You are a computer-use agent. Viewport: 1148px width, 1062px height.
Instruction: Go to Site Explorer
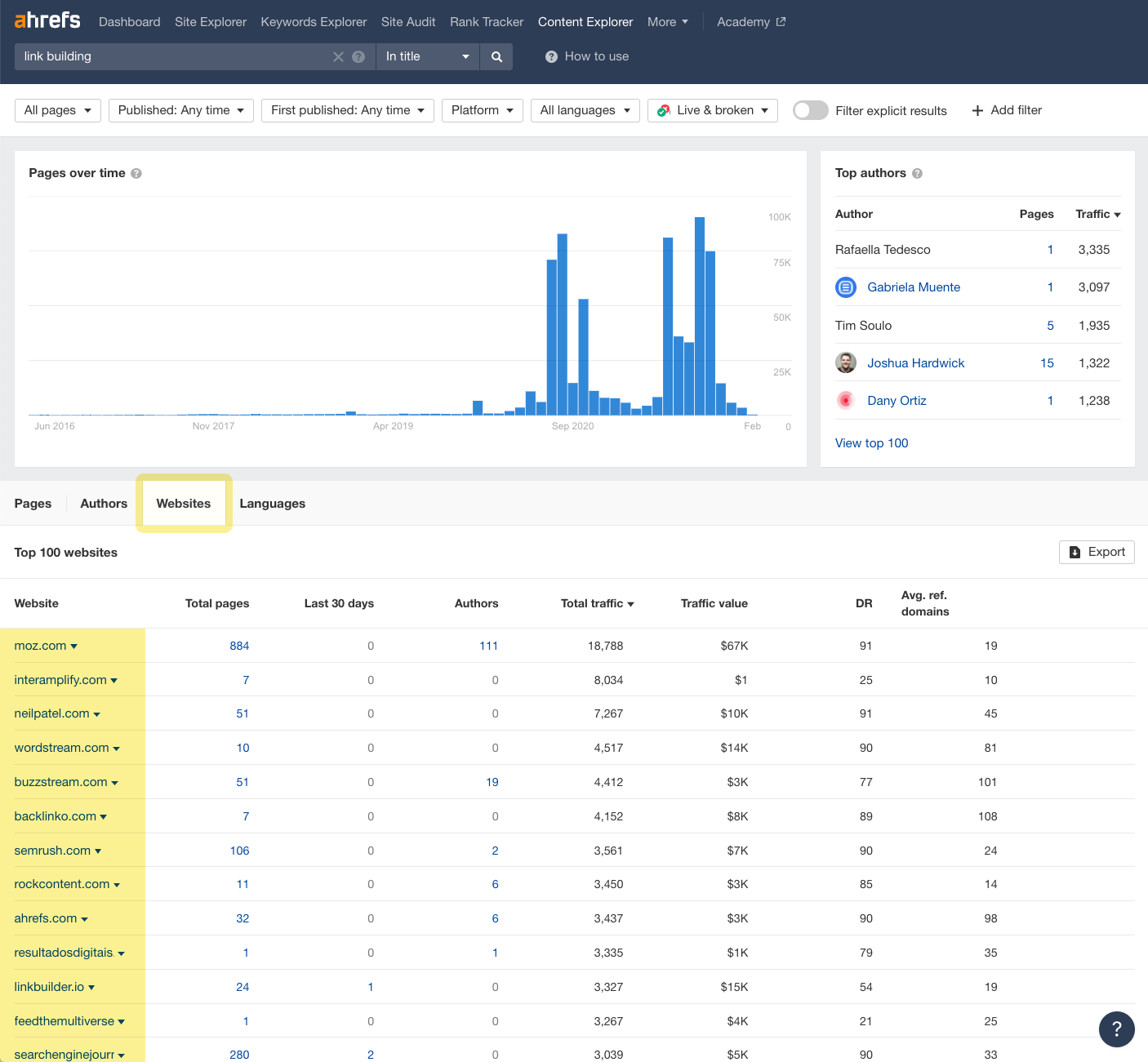(211, 22)
